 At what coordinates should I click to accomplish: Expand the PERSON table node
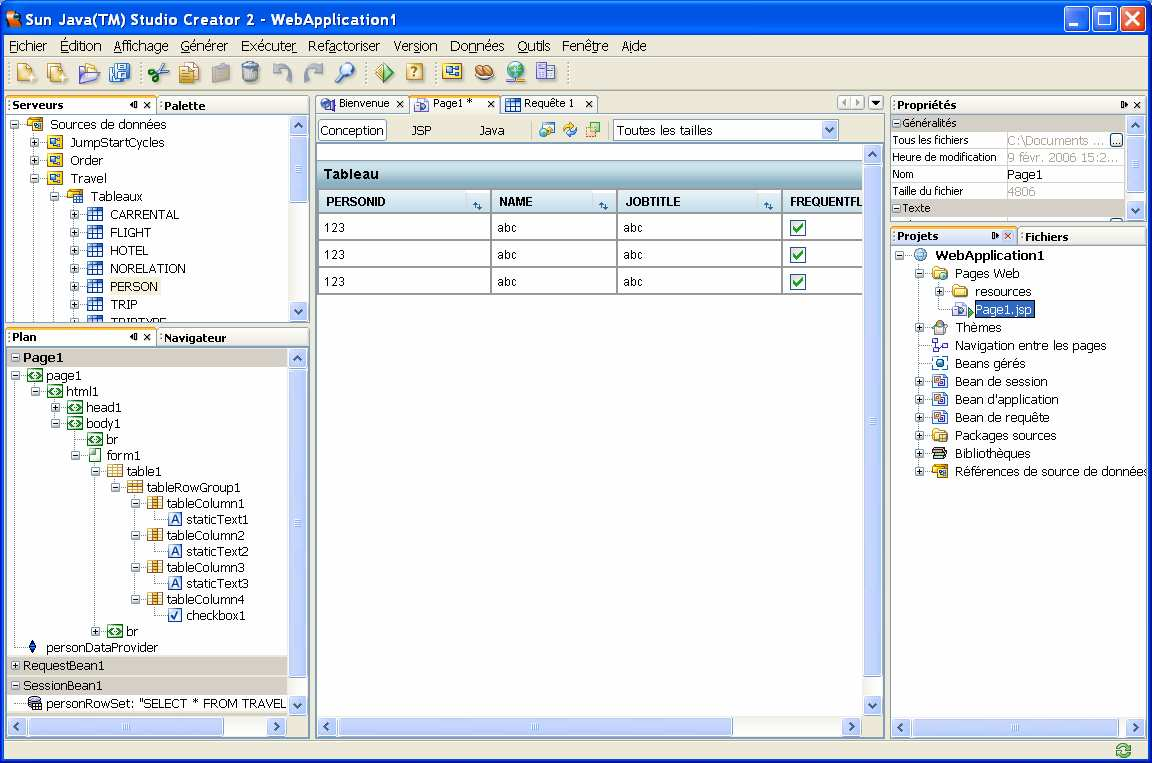click(x=75, y=287)
